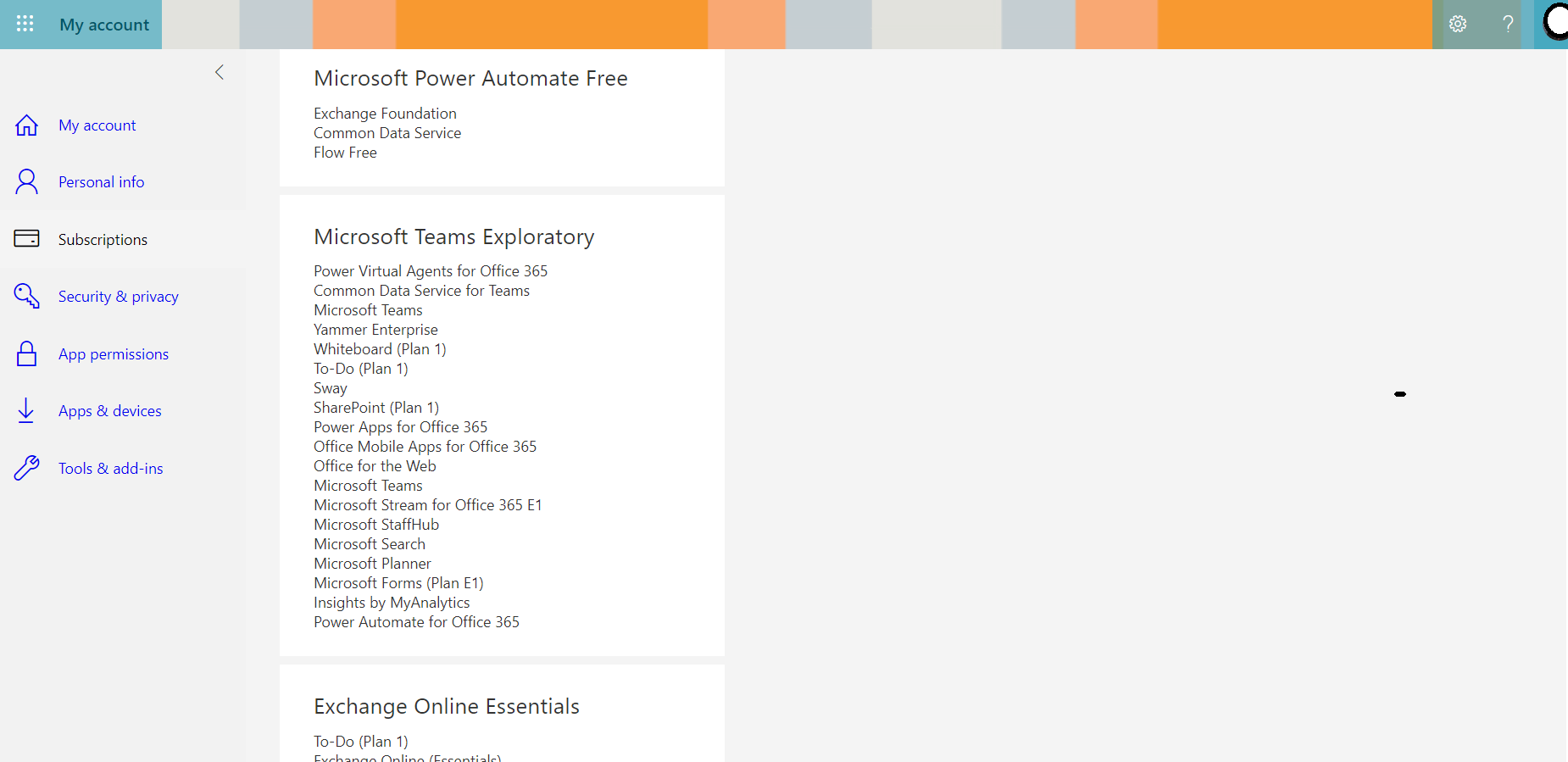The width and height of the screenshot is (1568, 762).
Task: Click the key icon for Security & privacy
Action: (27, 296)
